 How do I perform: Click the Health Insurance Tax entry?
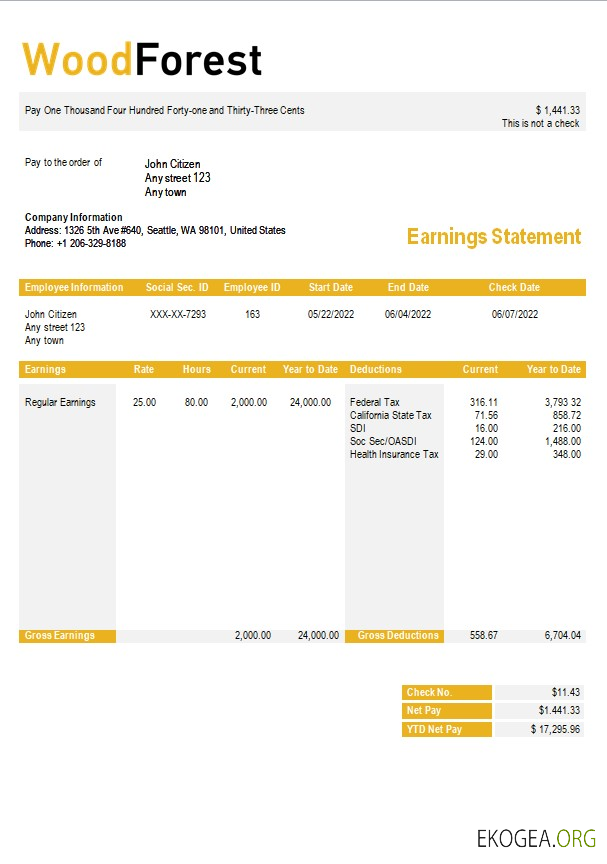(394, 454)
